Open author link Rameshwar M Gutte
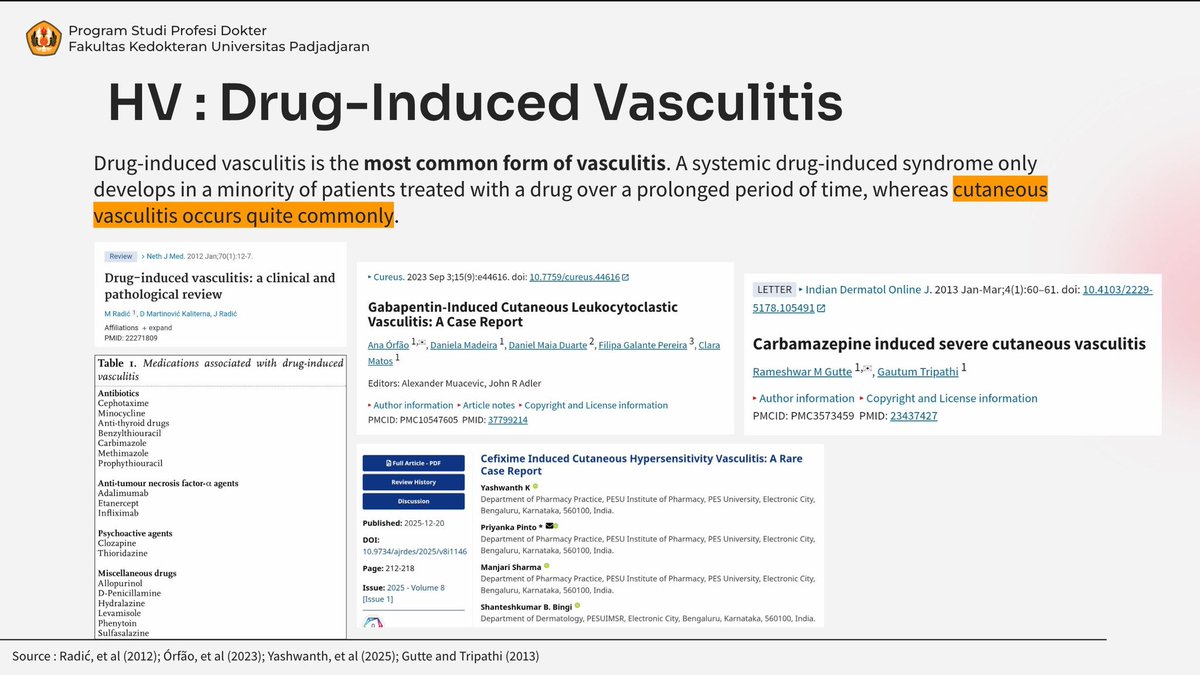 804,372
